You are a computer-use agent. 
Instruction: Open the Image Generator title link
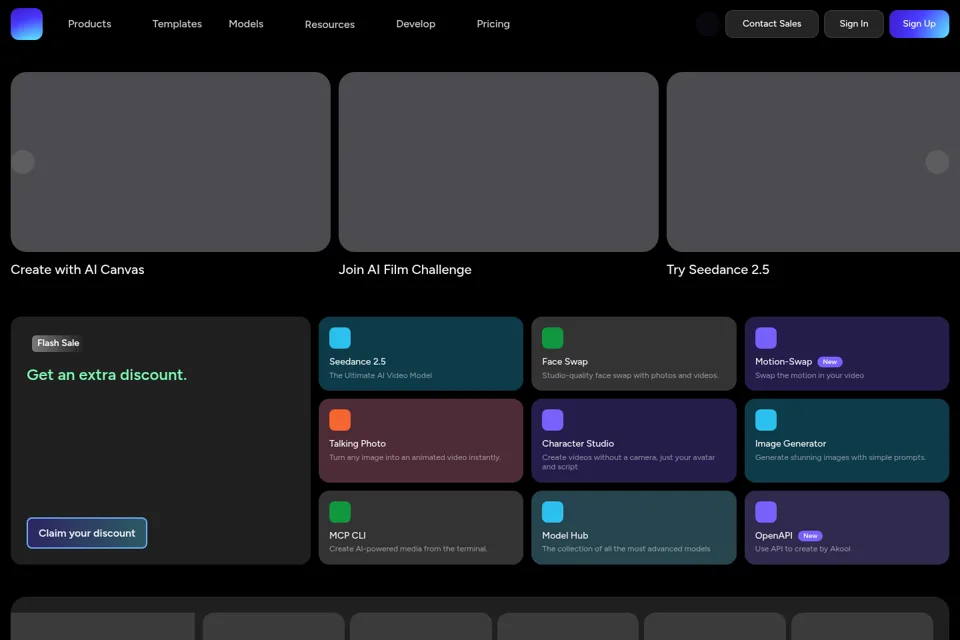[x=790, y=443]
